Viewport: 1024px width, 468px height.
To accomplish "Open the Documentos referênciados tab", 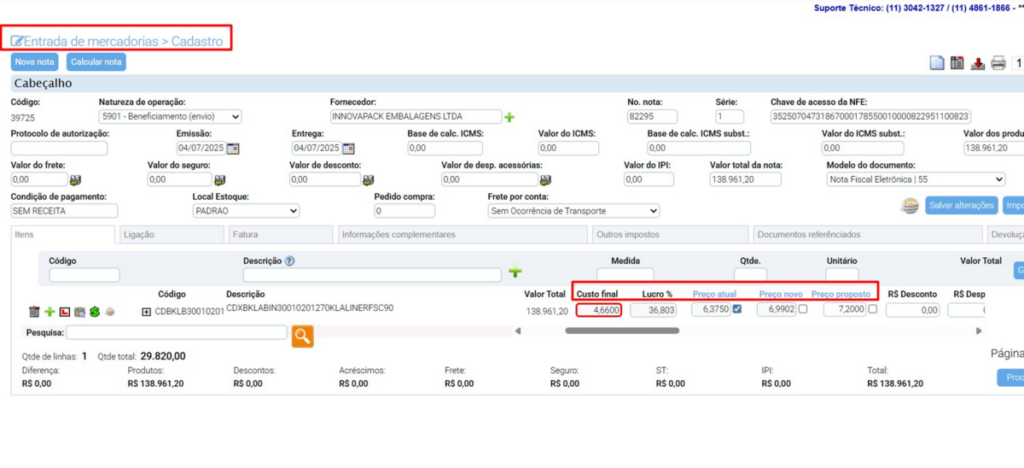I will point(867,234).
